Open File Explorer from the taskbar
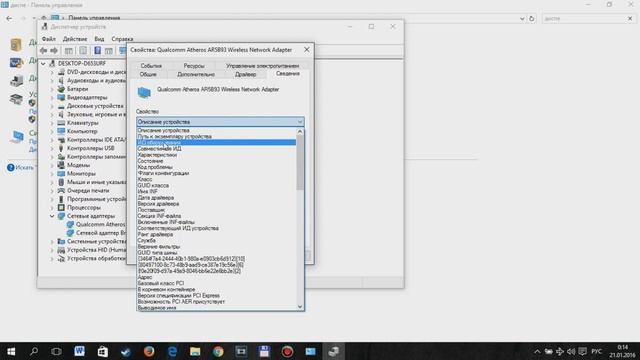 pos(195,351)
